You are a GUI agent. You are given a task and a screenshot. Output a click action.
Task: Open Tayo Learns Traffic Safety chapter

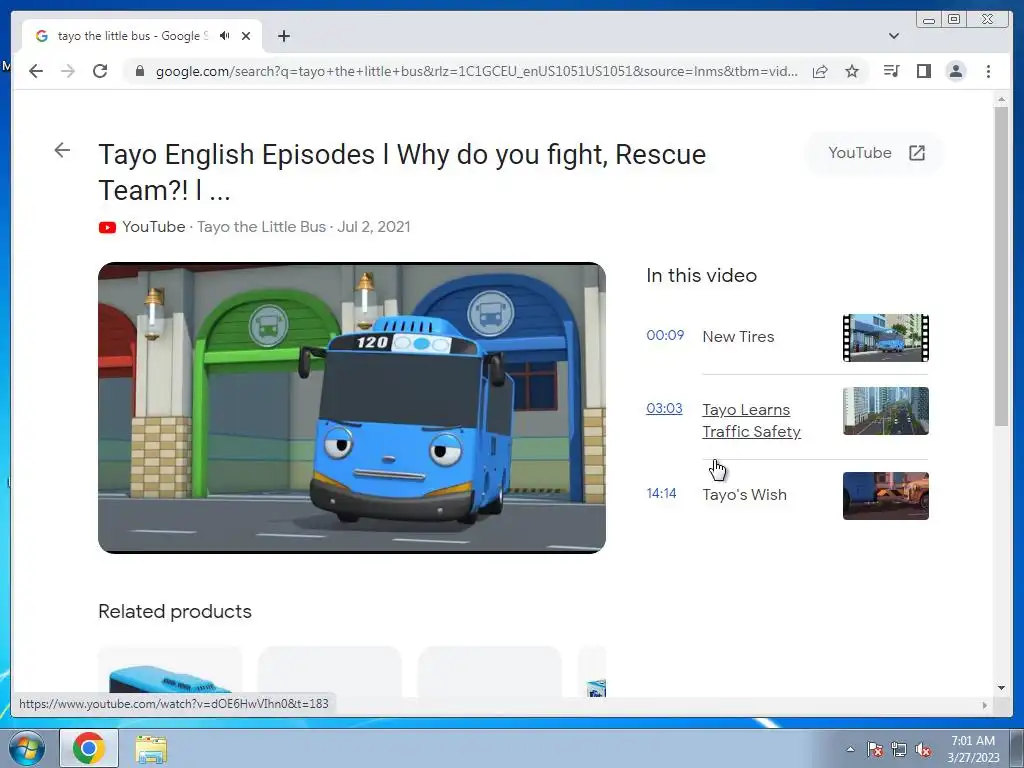point(751,421)
